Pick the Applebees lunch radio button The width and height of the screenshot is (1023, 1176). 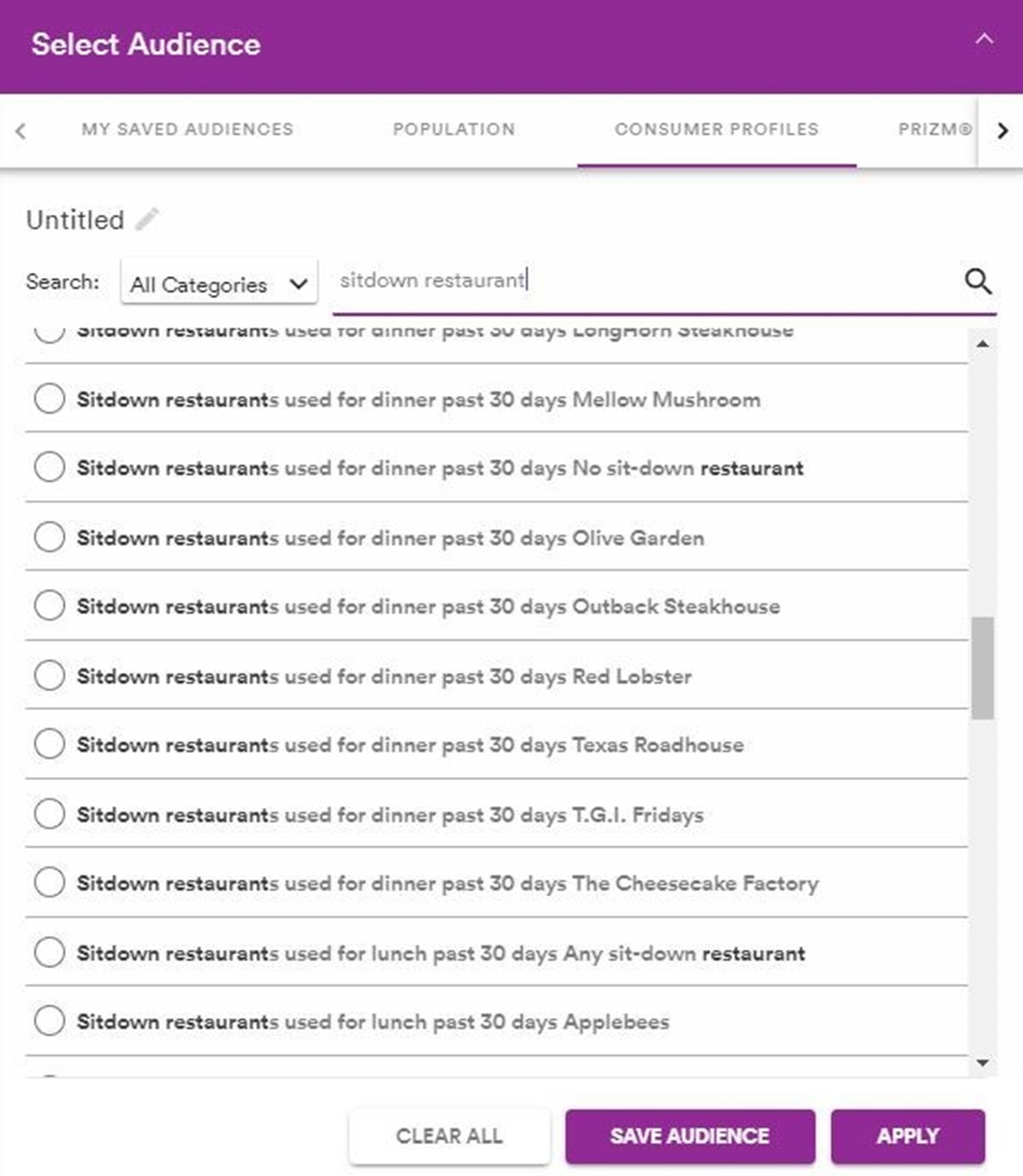tap(50, 1021)
